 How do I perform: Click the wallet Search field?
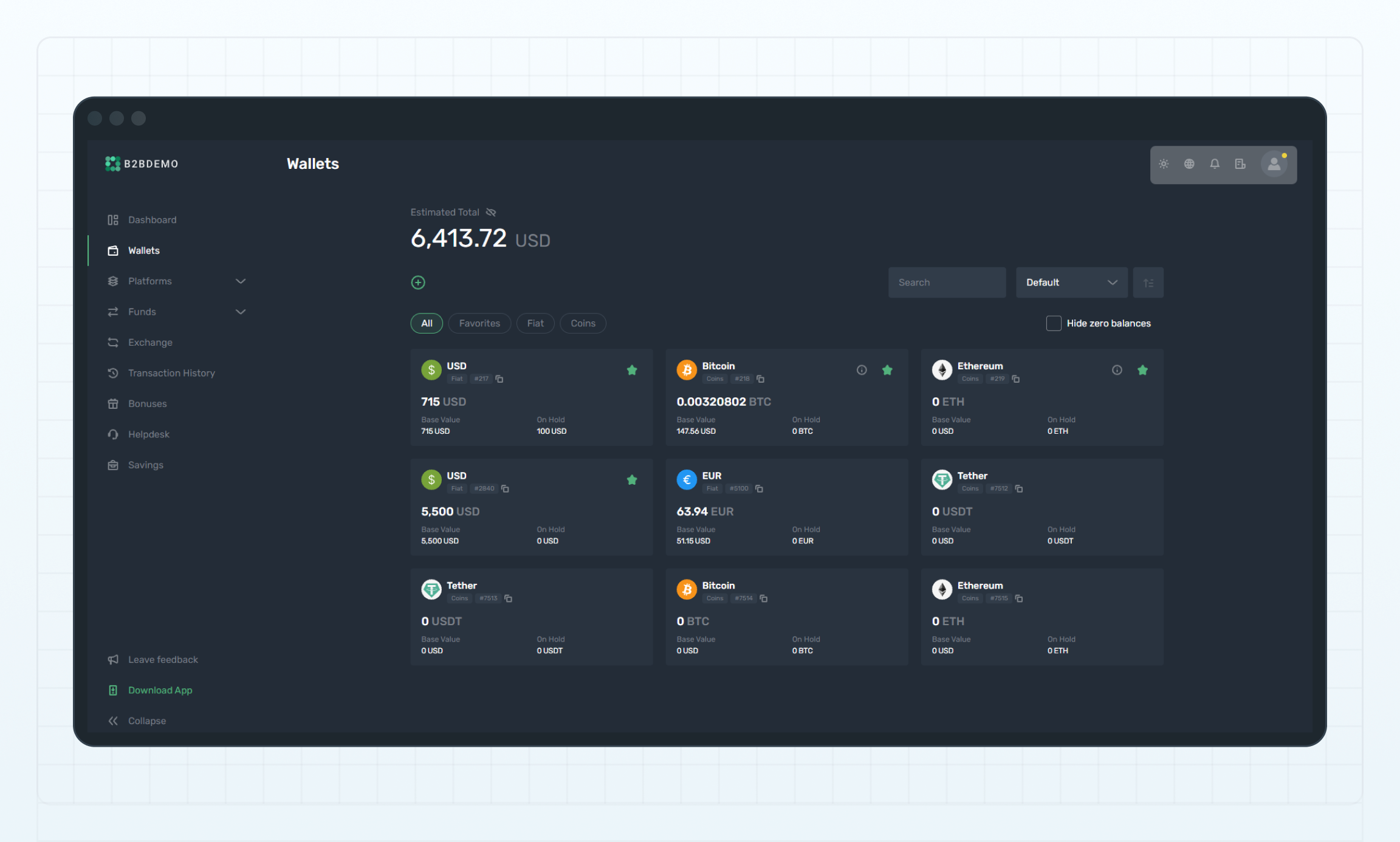pos(946,282)
